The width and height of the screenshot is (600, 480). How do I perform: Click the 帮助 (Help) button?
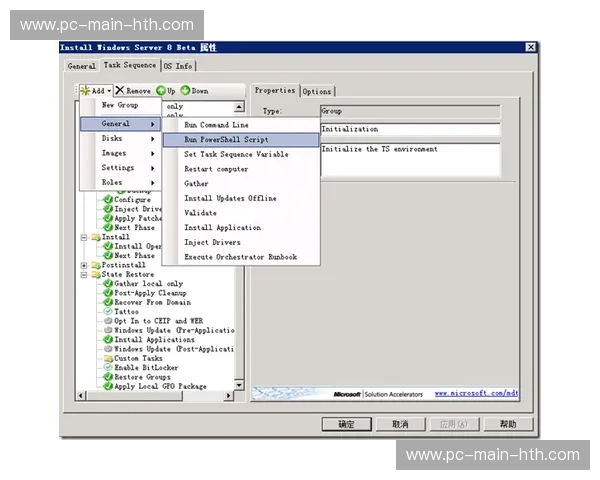(508, 424)
